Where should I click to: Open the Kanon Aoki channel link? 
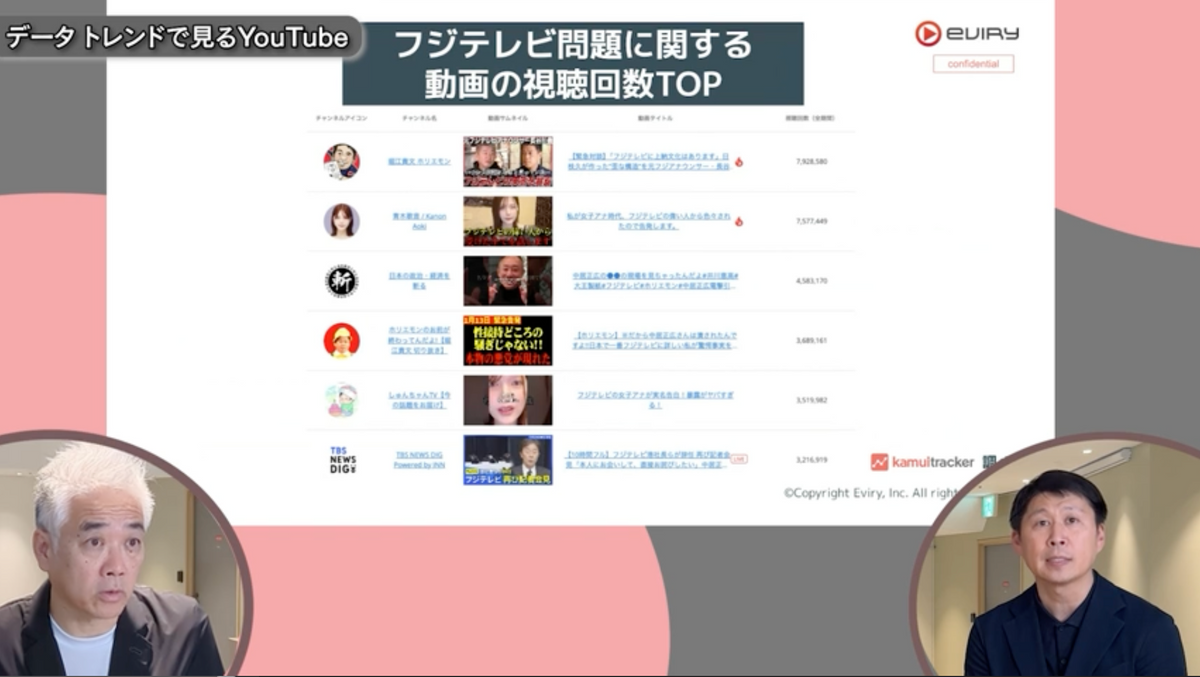tap(419, 221)
